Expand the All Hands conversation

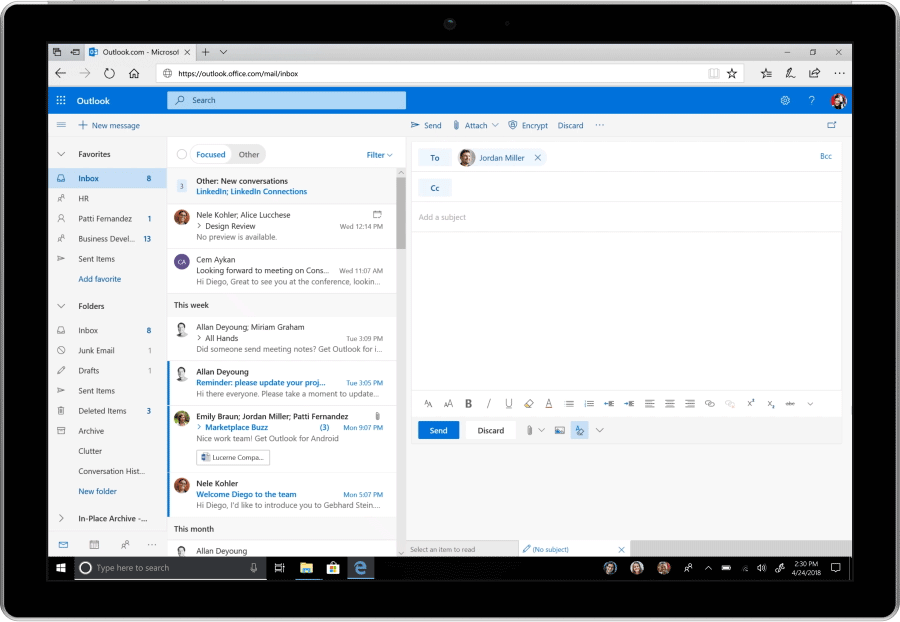pos(199,338)
